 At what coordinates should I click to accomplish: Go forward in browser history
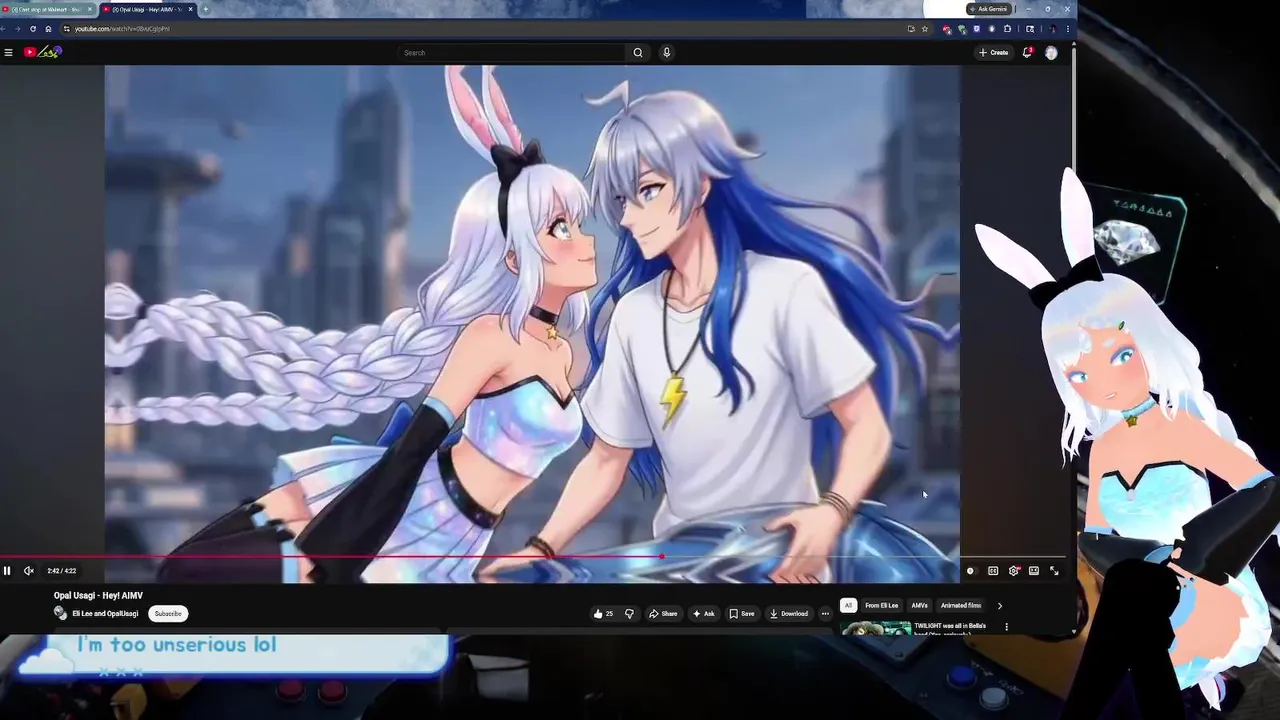tap(17, 29)
